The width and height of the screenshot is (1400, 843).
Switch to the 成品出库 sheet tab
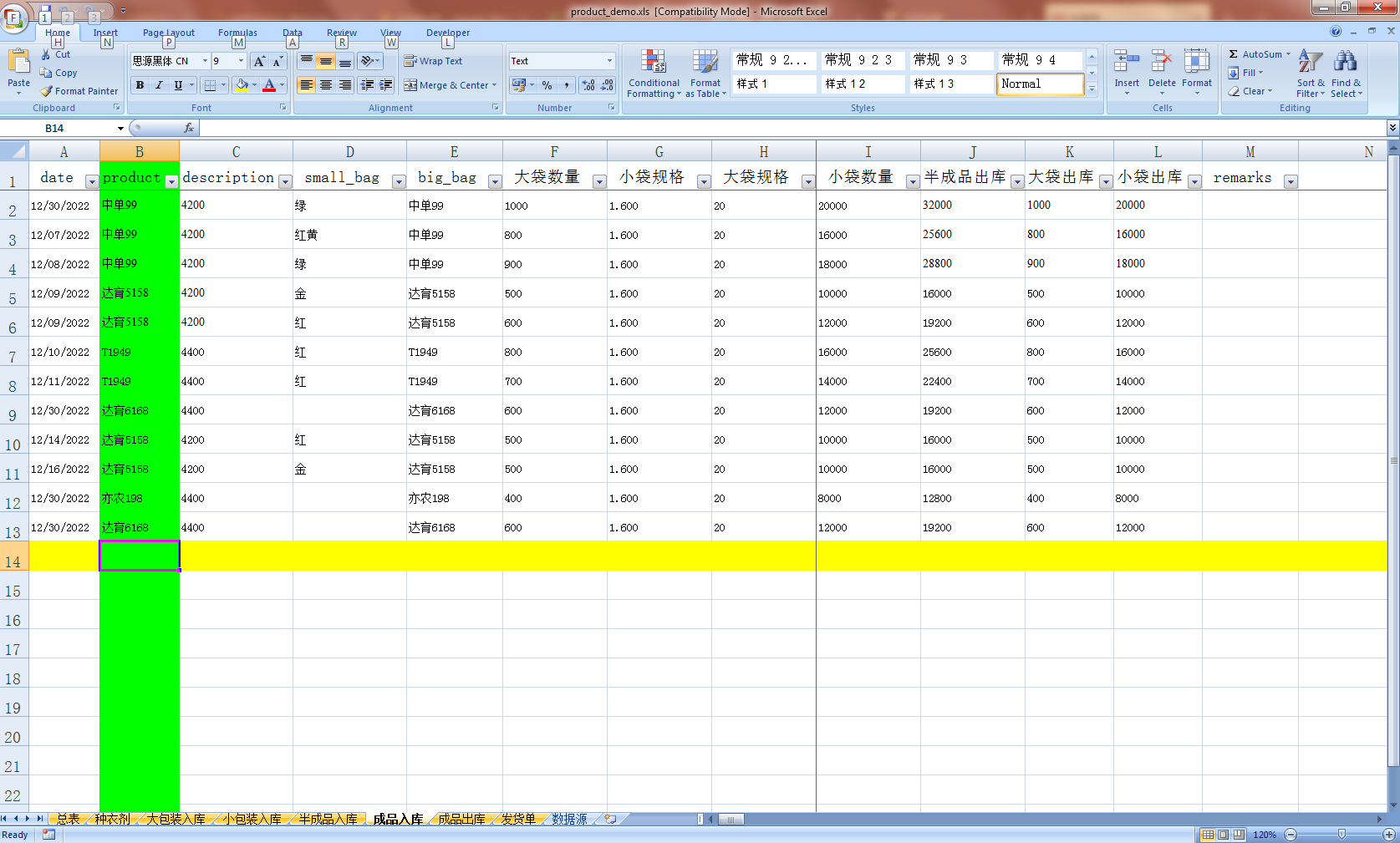tap(461, 820)
